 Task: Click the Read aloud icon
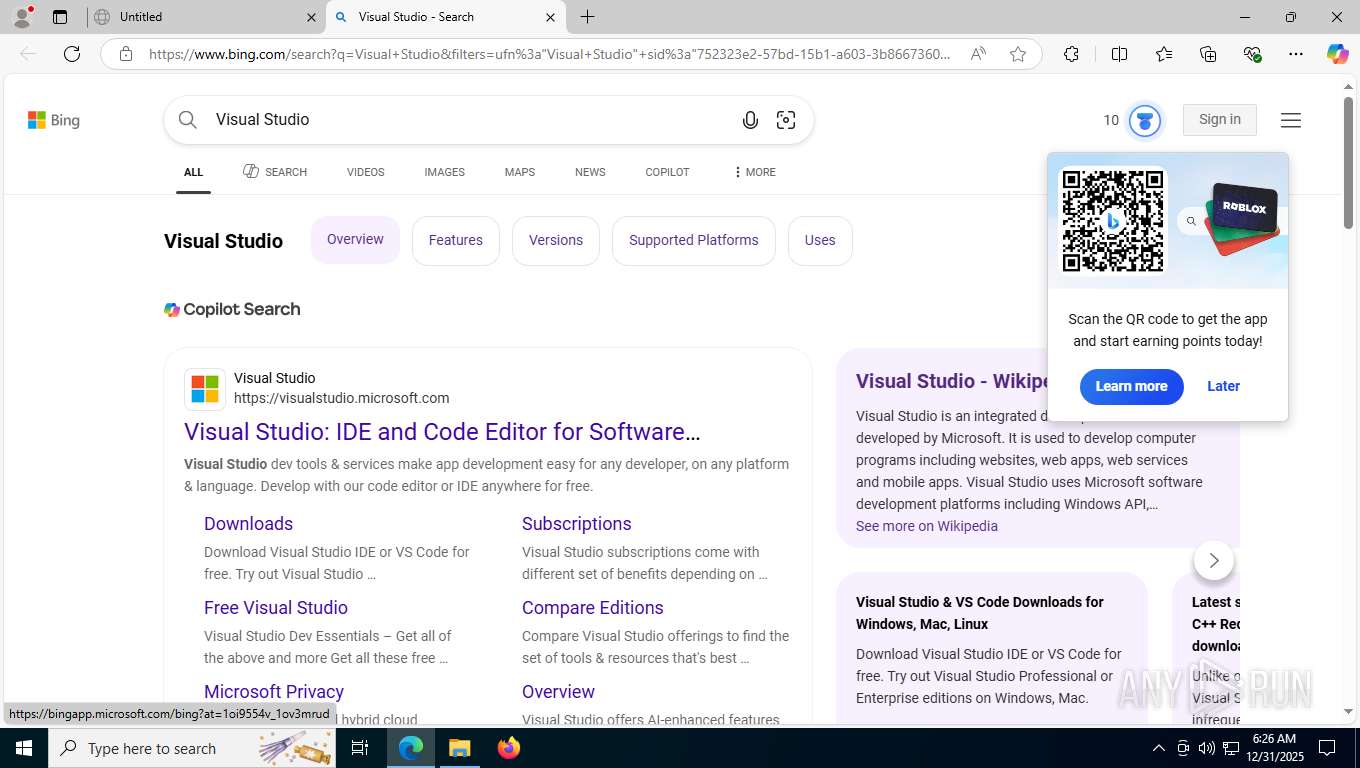[x=978, y=54]
